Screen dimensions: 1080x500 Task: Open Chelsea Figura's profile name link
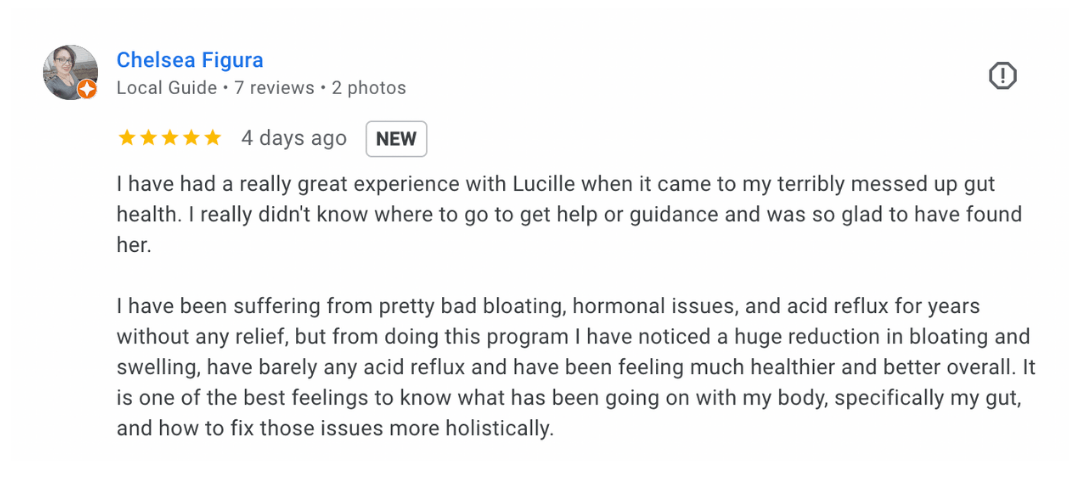pos(190,60)
